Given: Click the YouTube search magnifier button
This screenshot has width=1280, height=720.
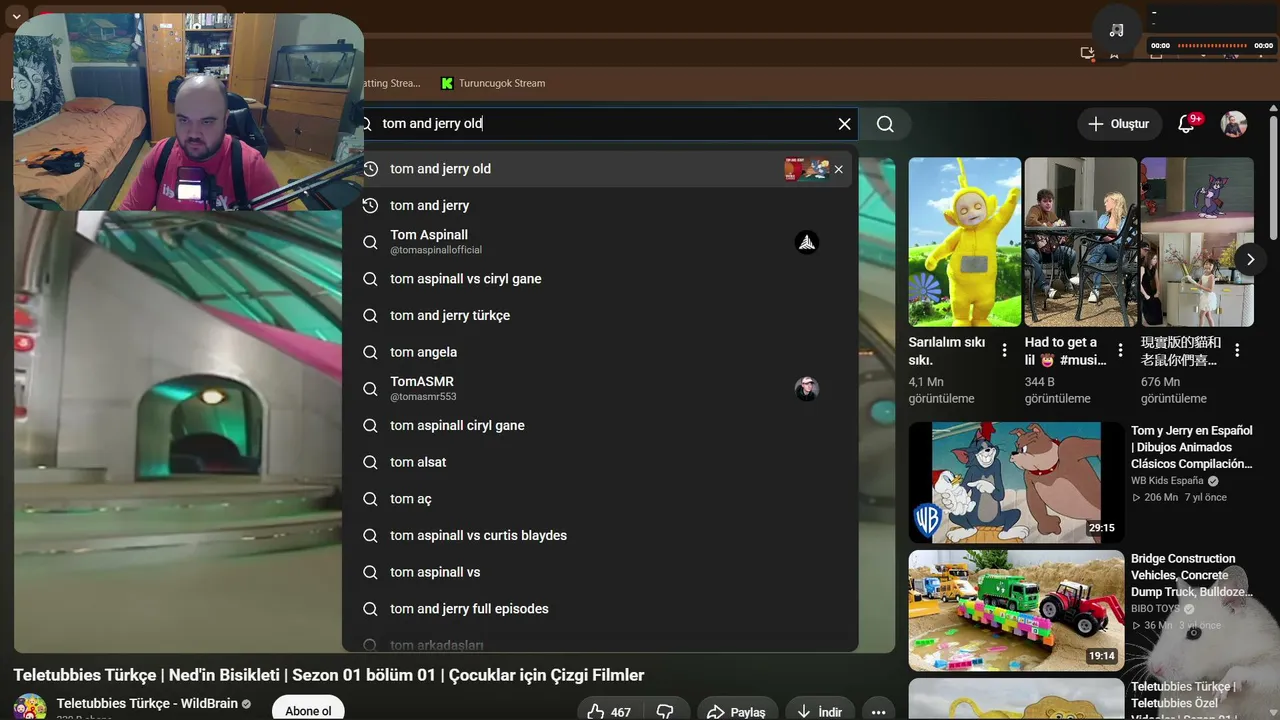Looking at the screenshot, I should click(x=885, y=124).
